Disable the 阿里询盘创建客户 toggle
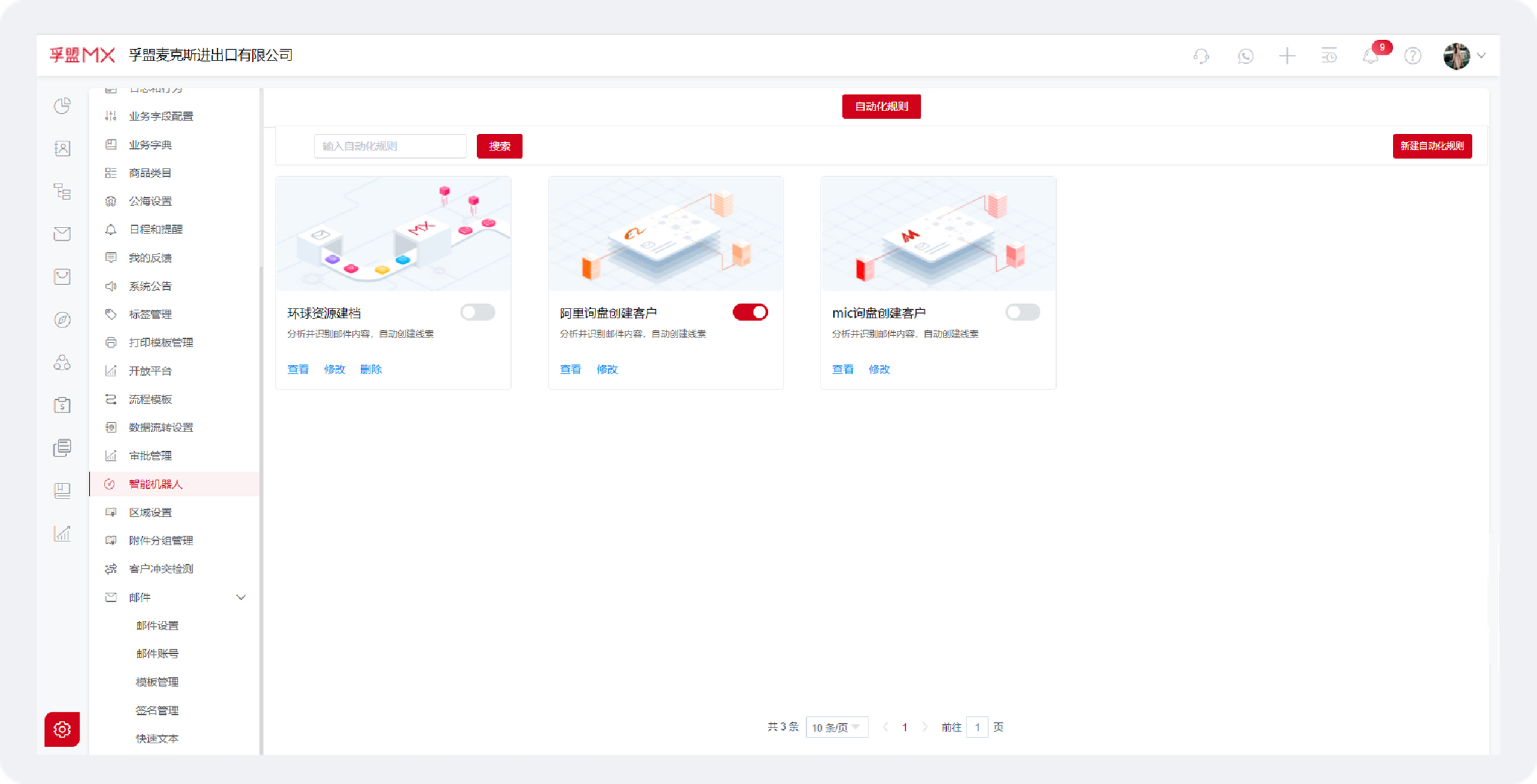The image size is (1537, 784). pyautogui.click(x=750, y=312)
